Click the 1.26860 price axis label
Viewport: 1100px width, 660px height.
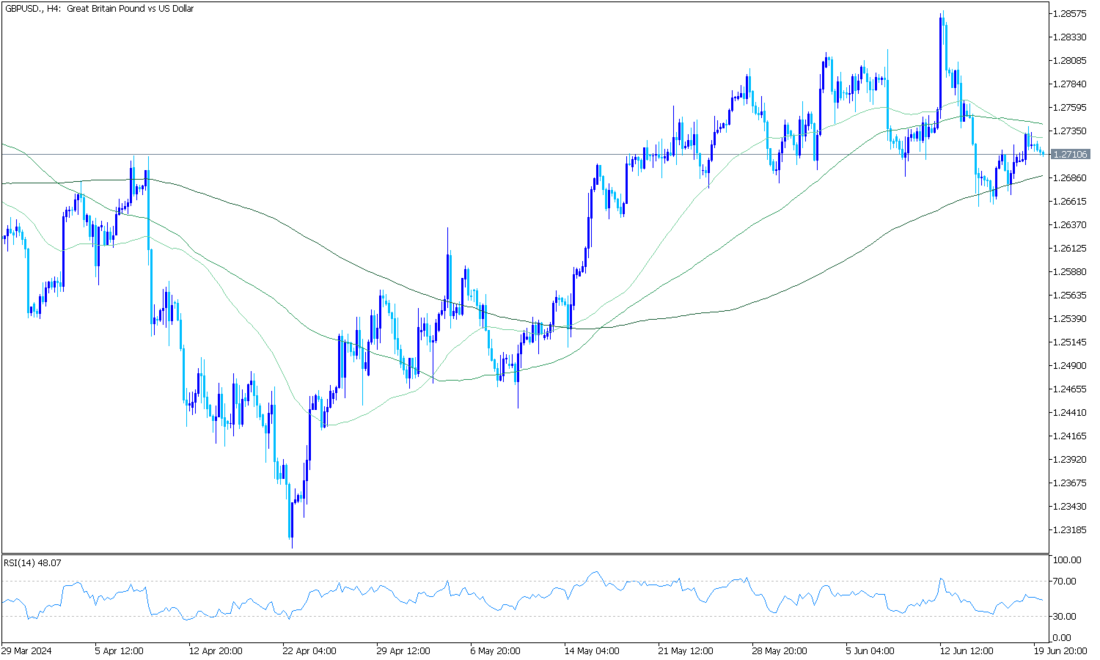click(1071, 178)
